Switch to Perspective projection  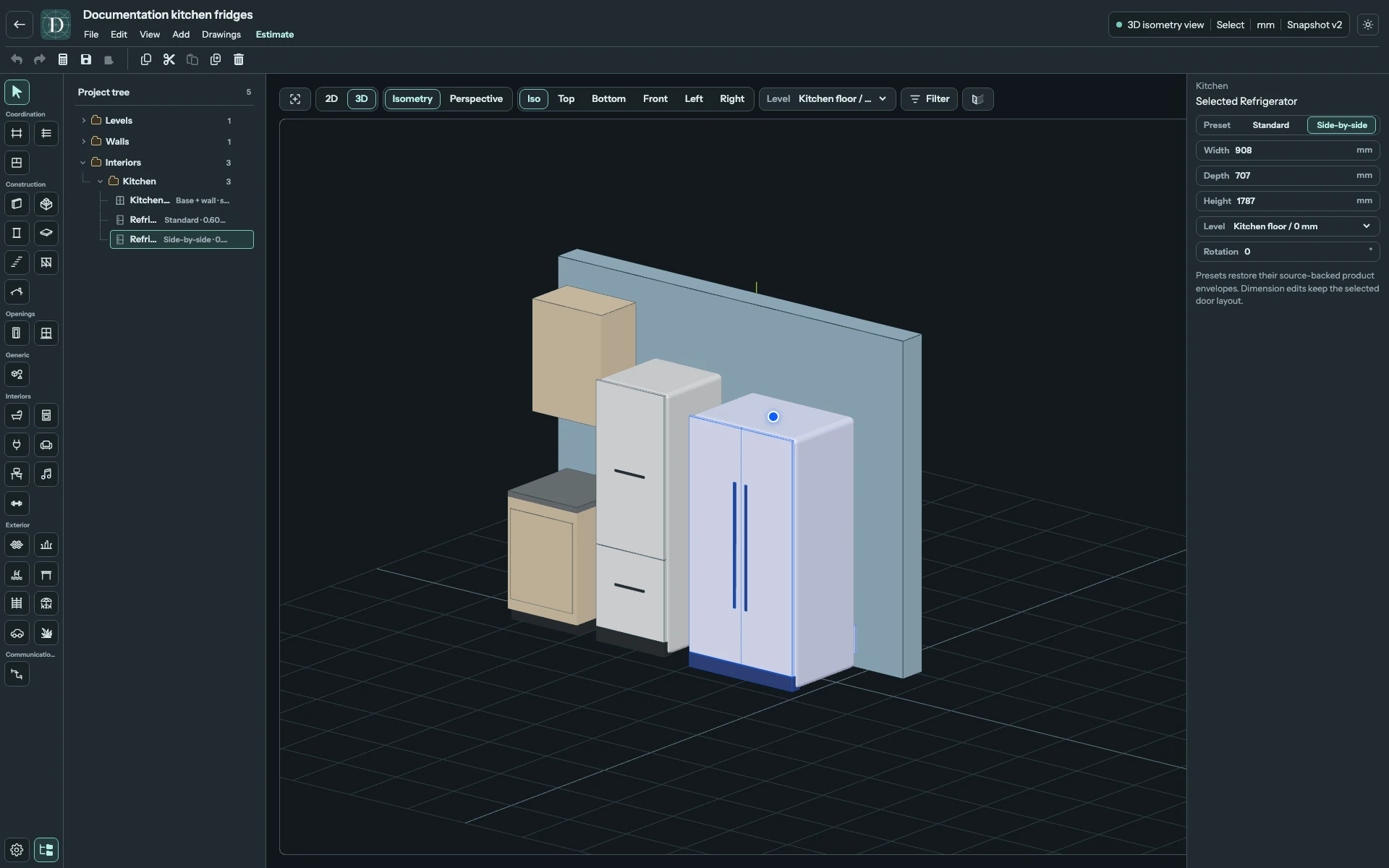pos(476,99)
